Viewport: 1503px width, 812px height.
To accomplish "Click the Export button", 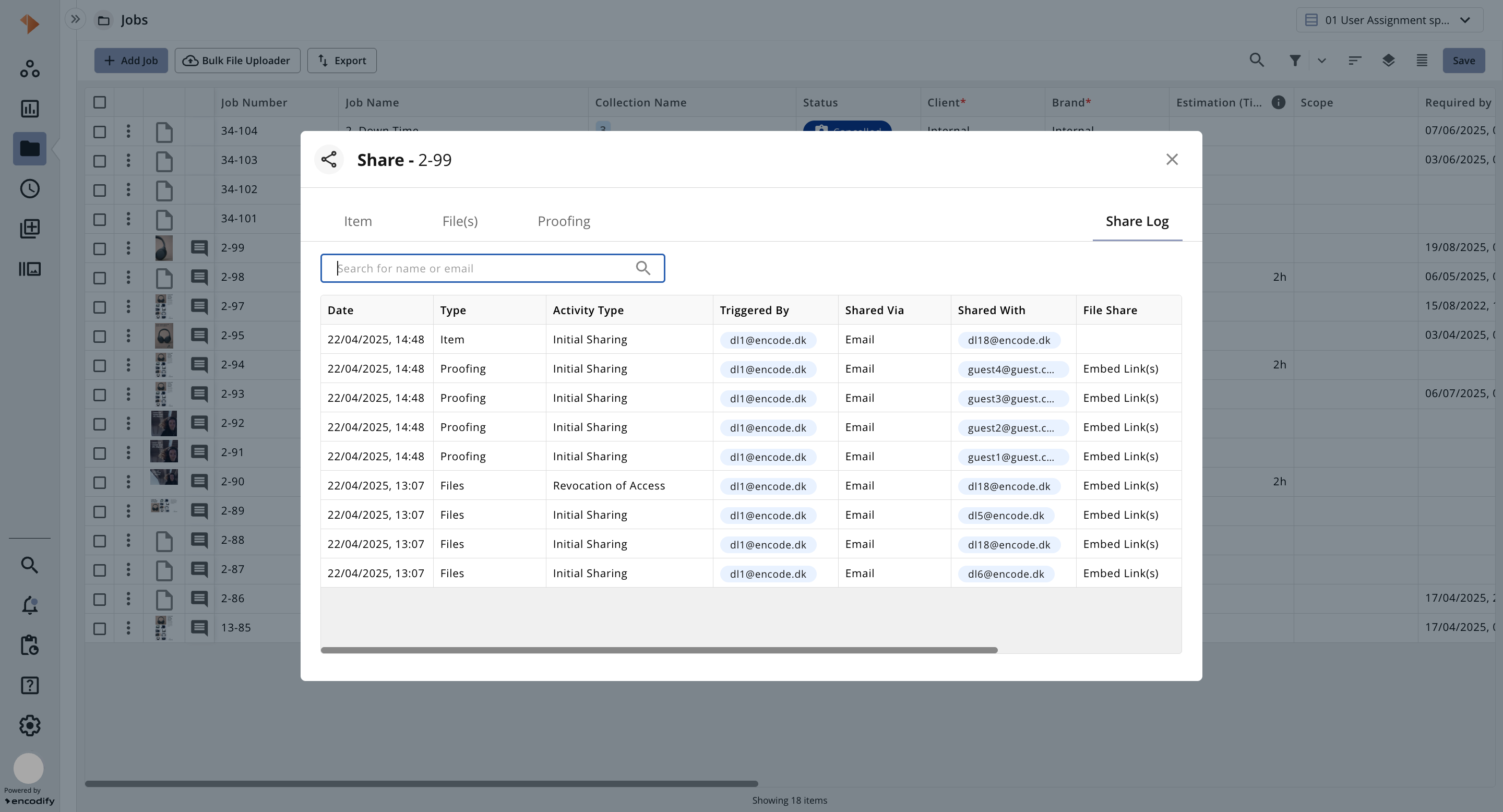I will pyautogui.click(x=342, y=60).
